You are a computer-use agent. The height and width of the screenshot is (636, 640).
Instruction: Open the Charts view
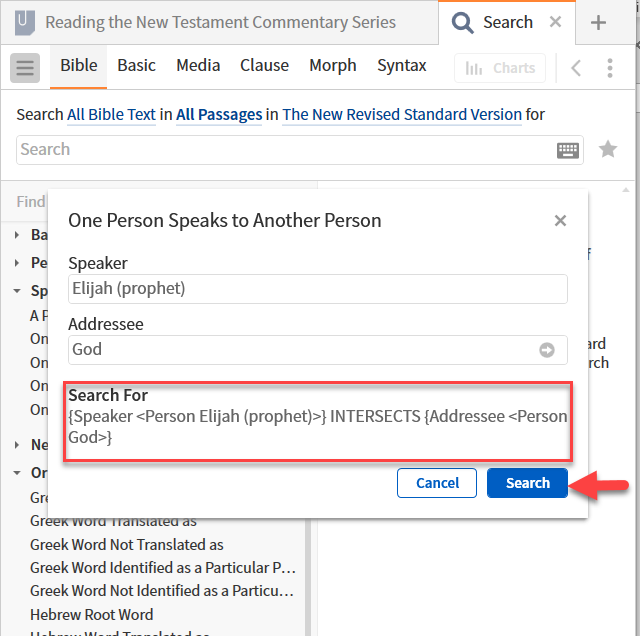point(500,68)
